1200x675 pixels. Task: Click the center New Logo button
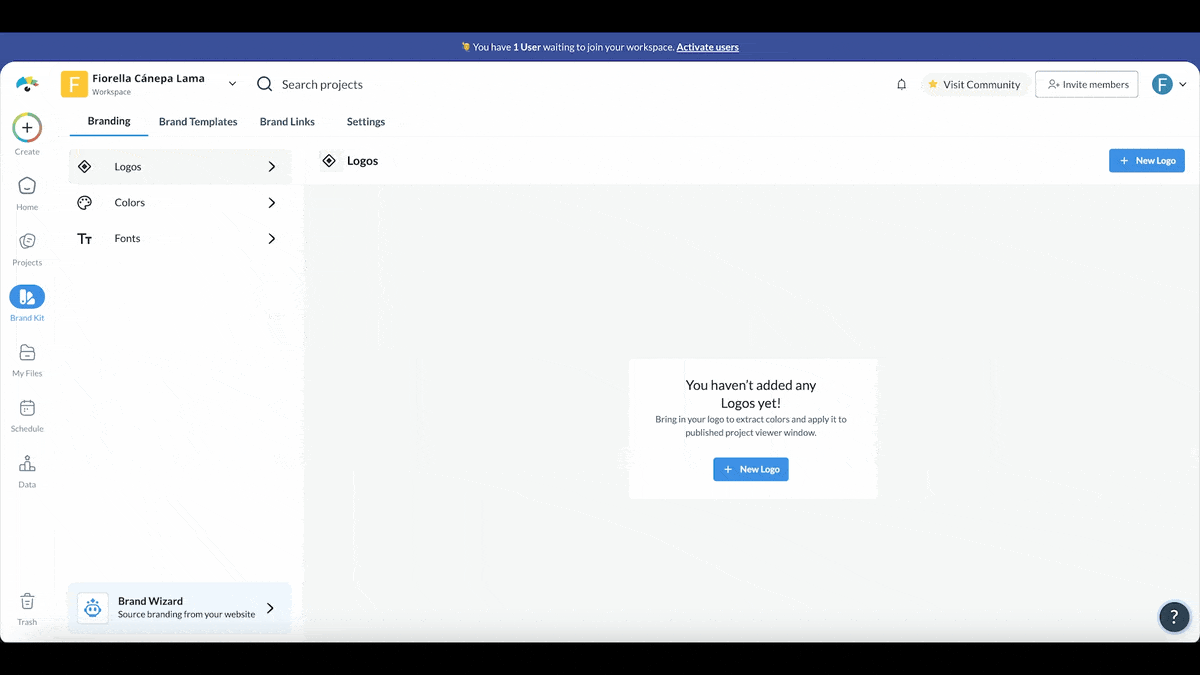[x=751, y=469]
